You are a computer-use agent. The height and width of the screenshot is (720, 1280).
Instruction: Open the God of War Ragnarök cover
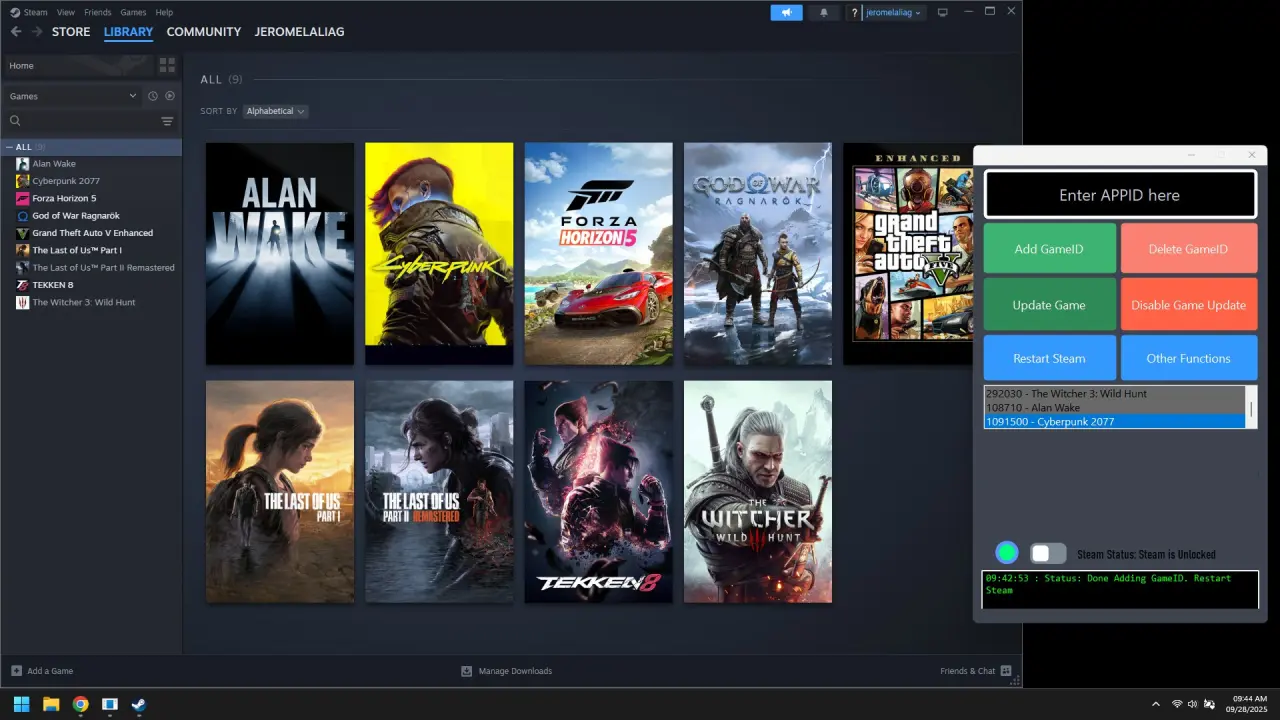click(758, 254)
